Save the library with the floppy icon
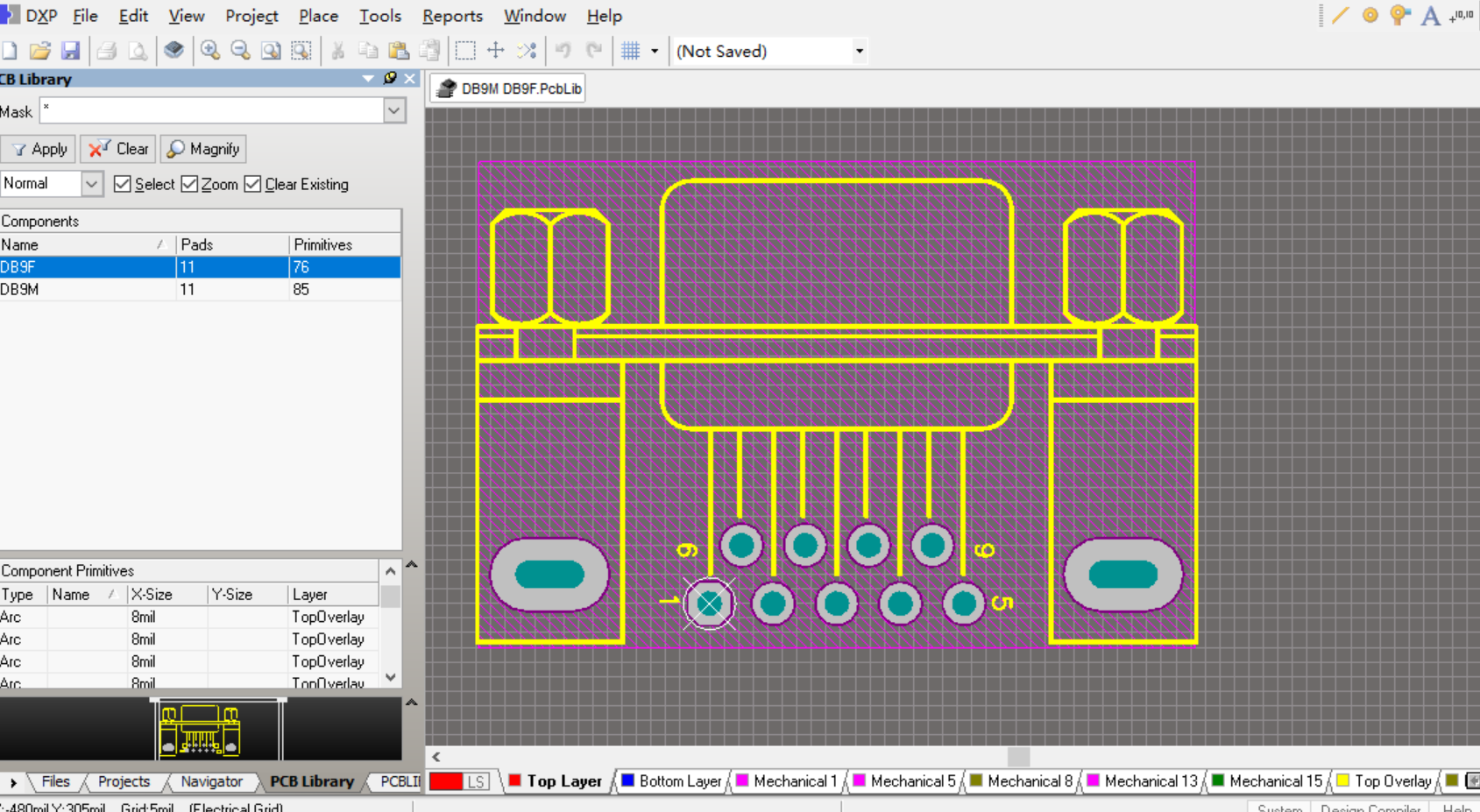The image size is (1480, 812). pyautogui.click(x=70, y=51)
